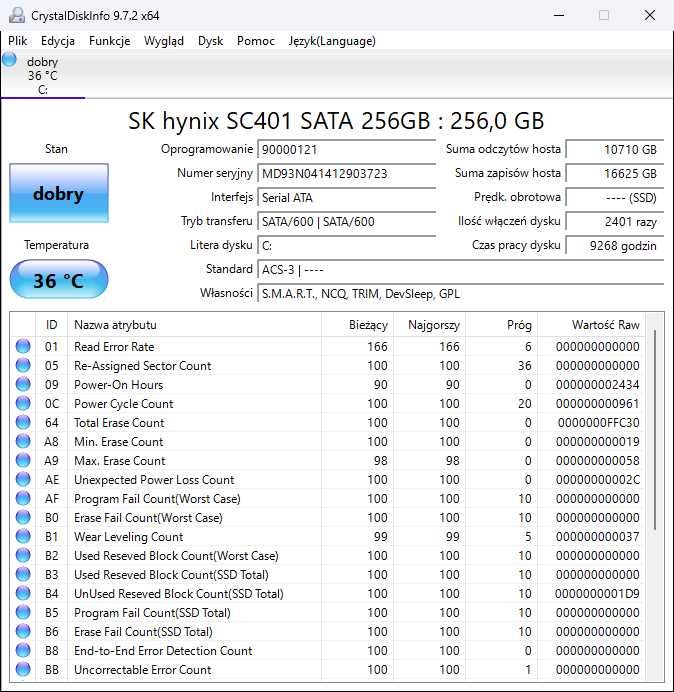The image size is (674, 692).
Task: Minimize the CrystalDiskInfo window
Action: [x=559, y=15]
